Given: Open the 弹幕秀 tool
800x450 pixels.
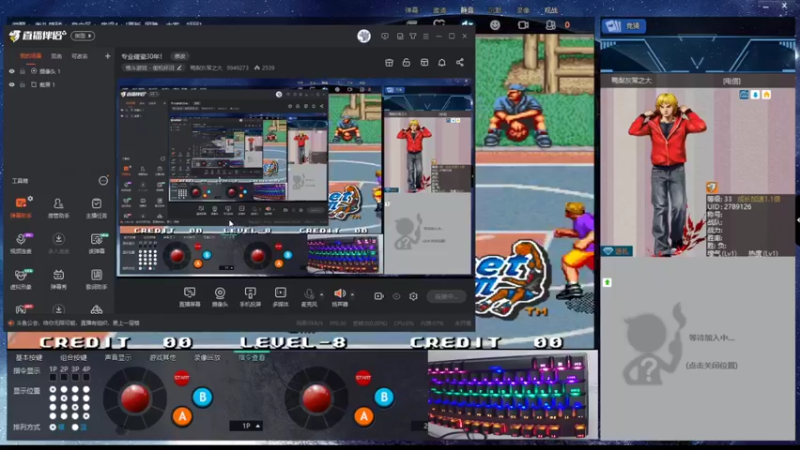Looking at the screenshot, I should [x=58, y=279].
